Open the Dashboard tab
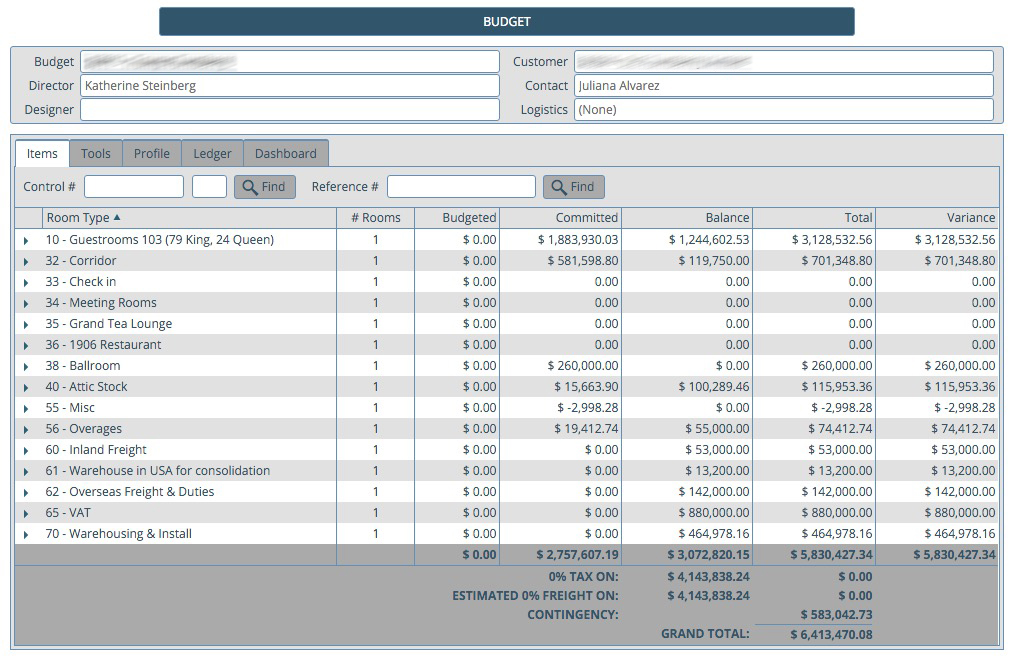 click(286, 154)
